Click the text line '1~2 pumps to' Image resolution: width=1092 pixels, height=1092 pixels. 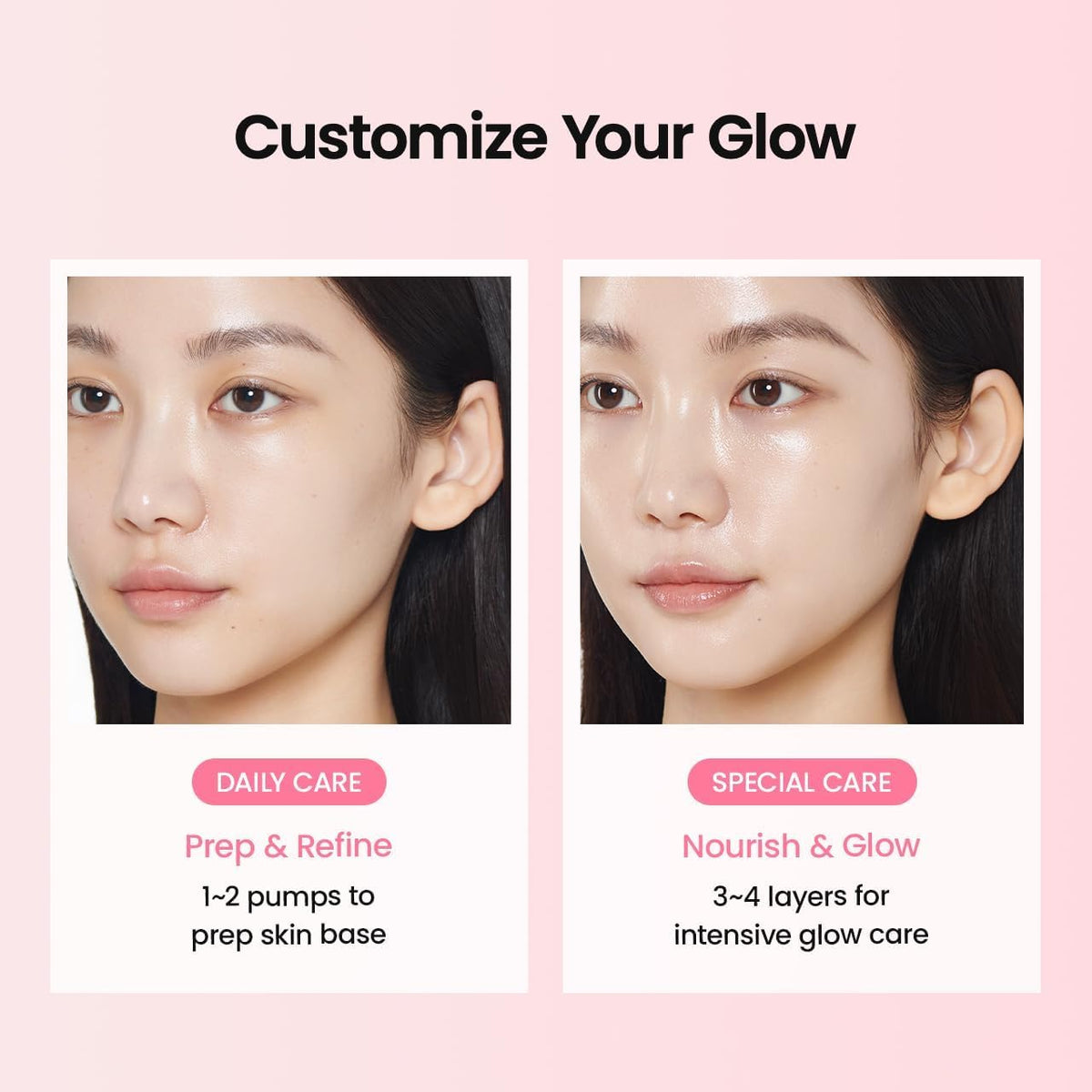pyautogui.click(x=288, y=896)
